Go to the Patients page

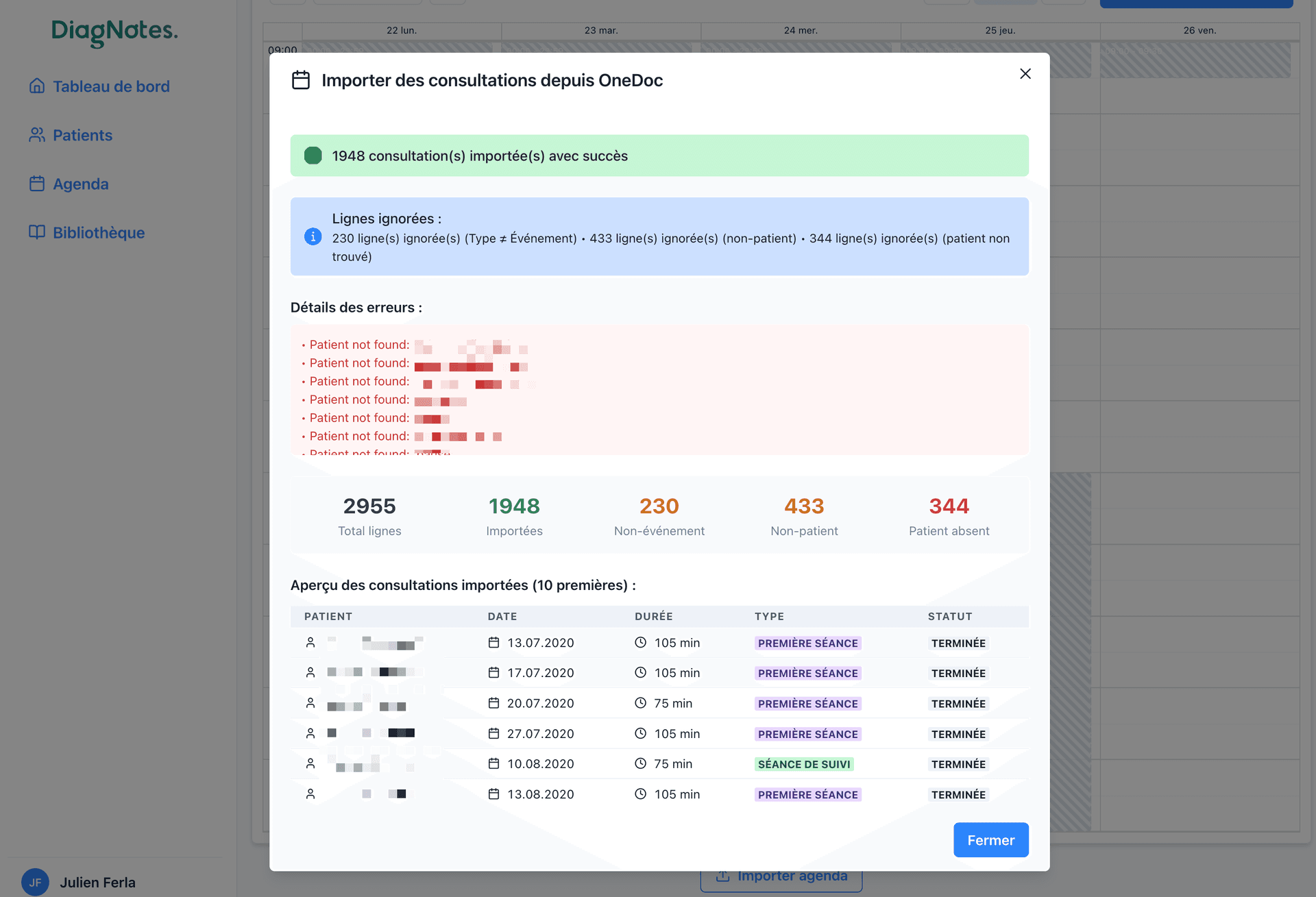click(x=82, y=135)
